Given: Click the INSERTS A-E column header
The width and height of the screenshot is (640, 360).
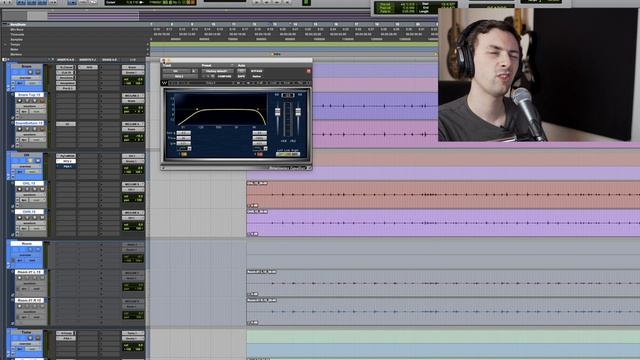Looking at the screenshot, I should [66, 60].
